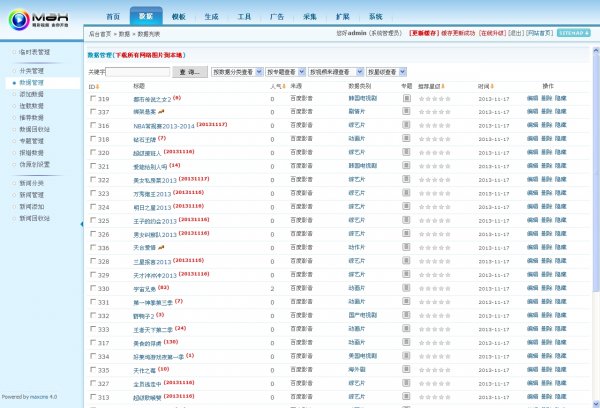Tick the checkbox for row 319
The image size is (600, 408).
(x=93, y=98)
